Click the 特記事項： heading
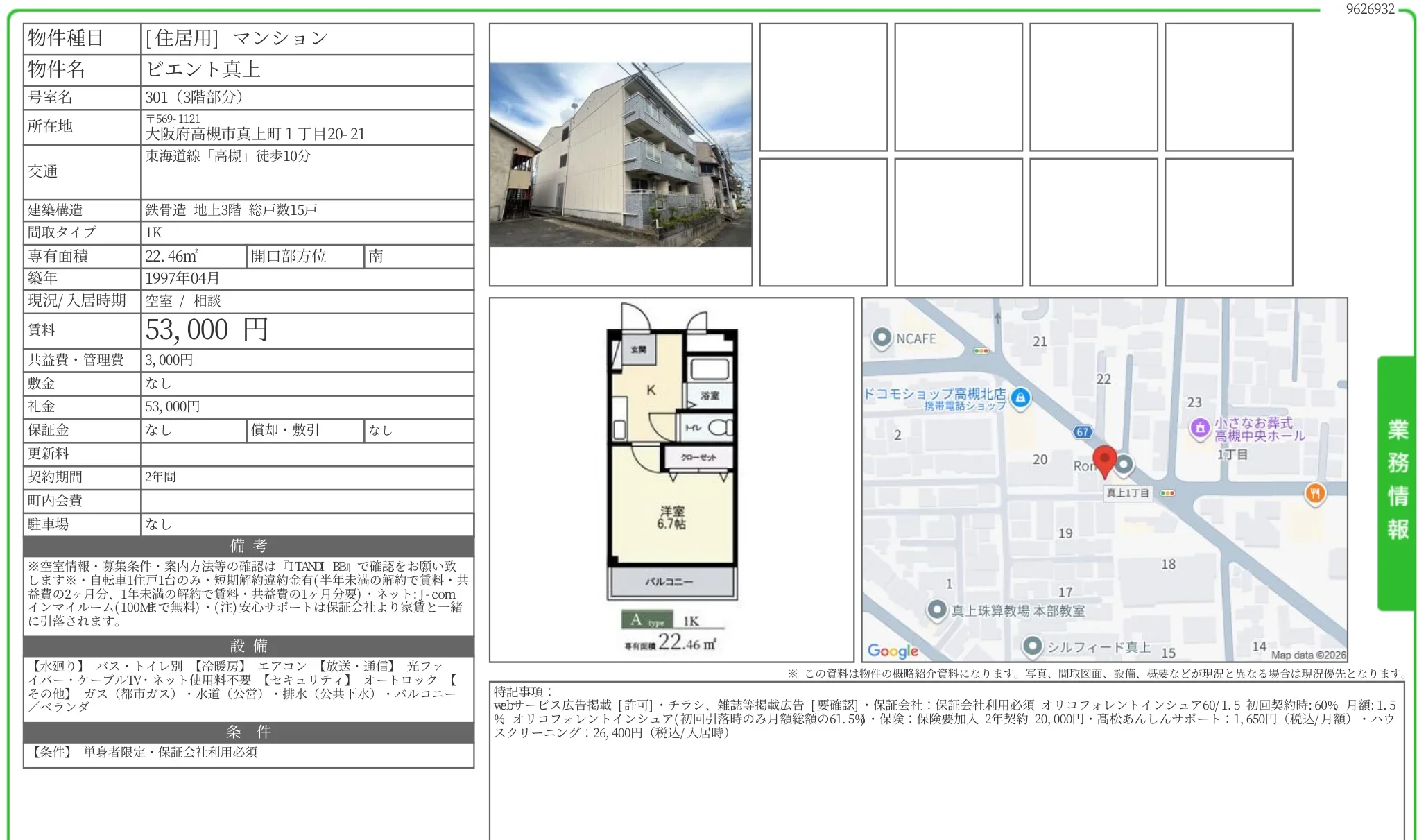 click(x=523, y=692)
